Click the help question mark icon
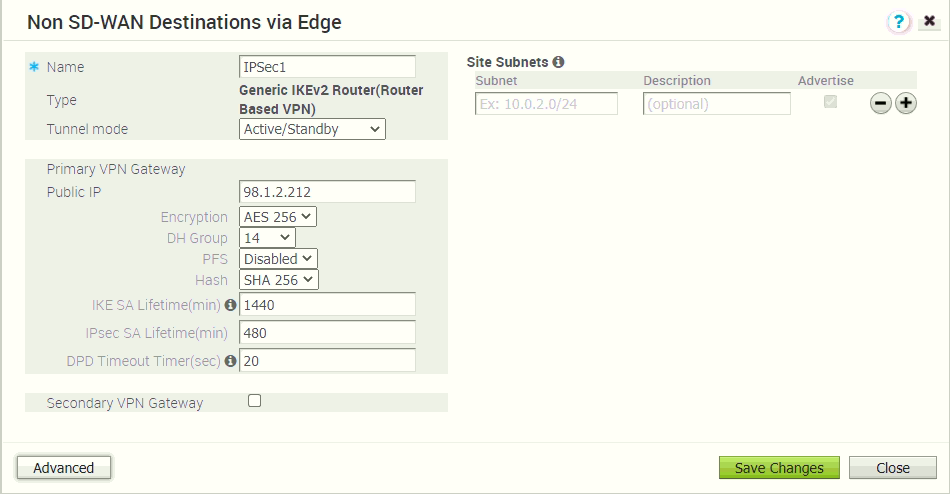This screenshot has width=950, height=494. point(899,22)
